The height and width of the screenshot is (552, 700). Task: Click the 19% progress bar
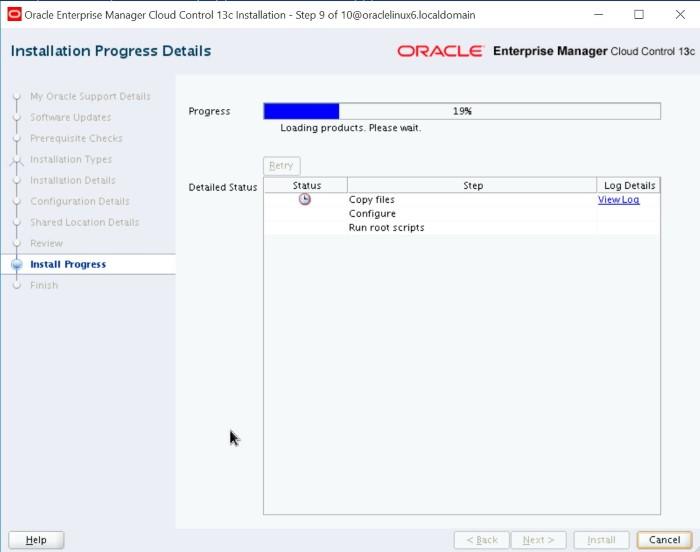point(462,111)
